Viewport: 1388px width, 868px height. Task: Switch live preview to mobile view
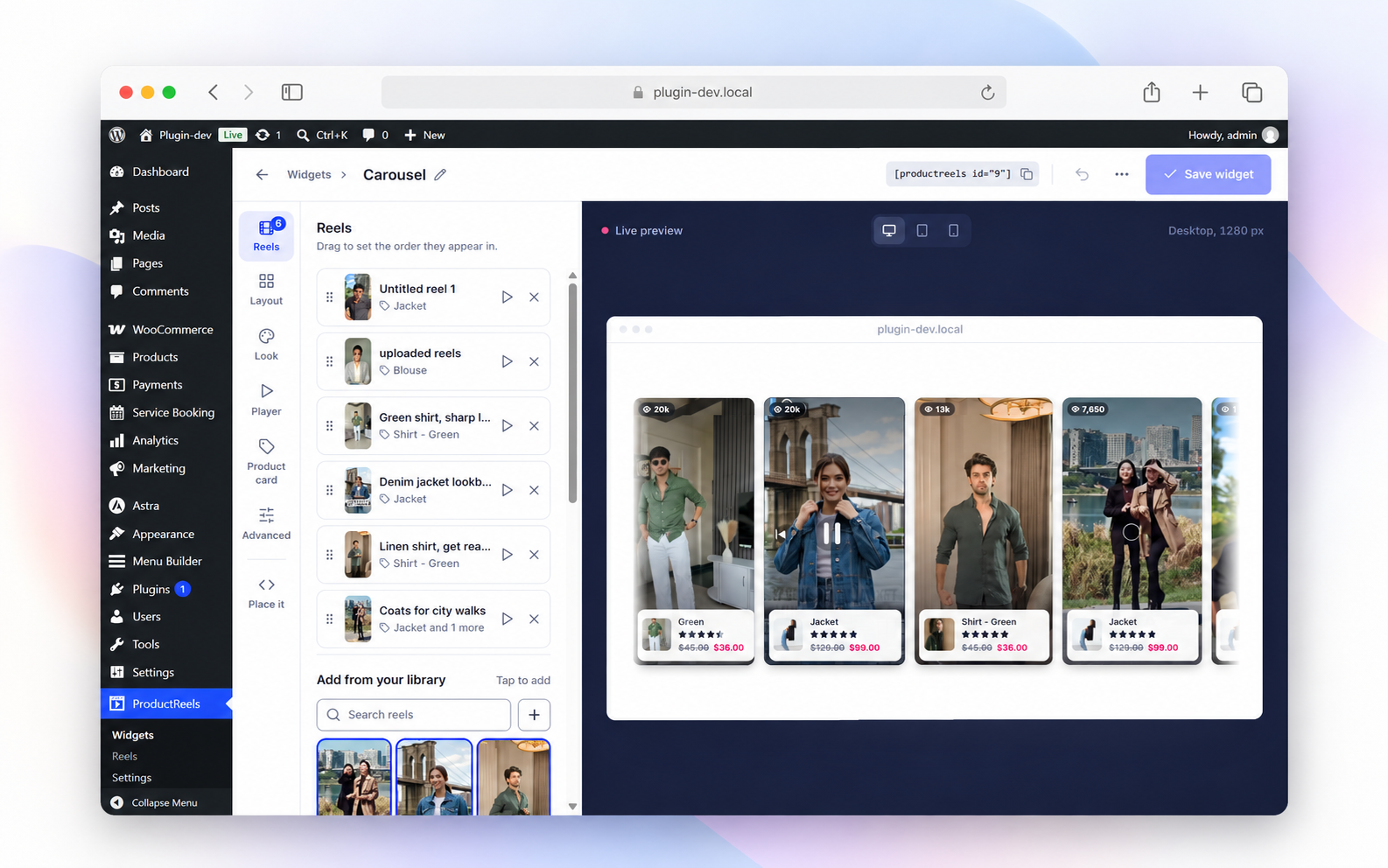point(953,230)
